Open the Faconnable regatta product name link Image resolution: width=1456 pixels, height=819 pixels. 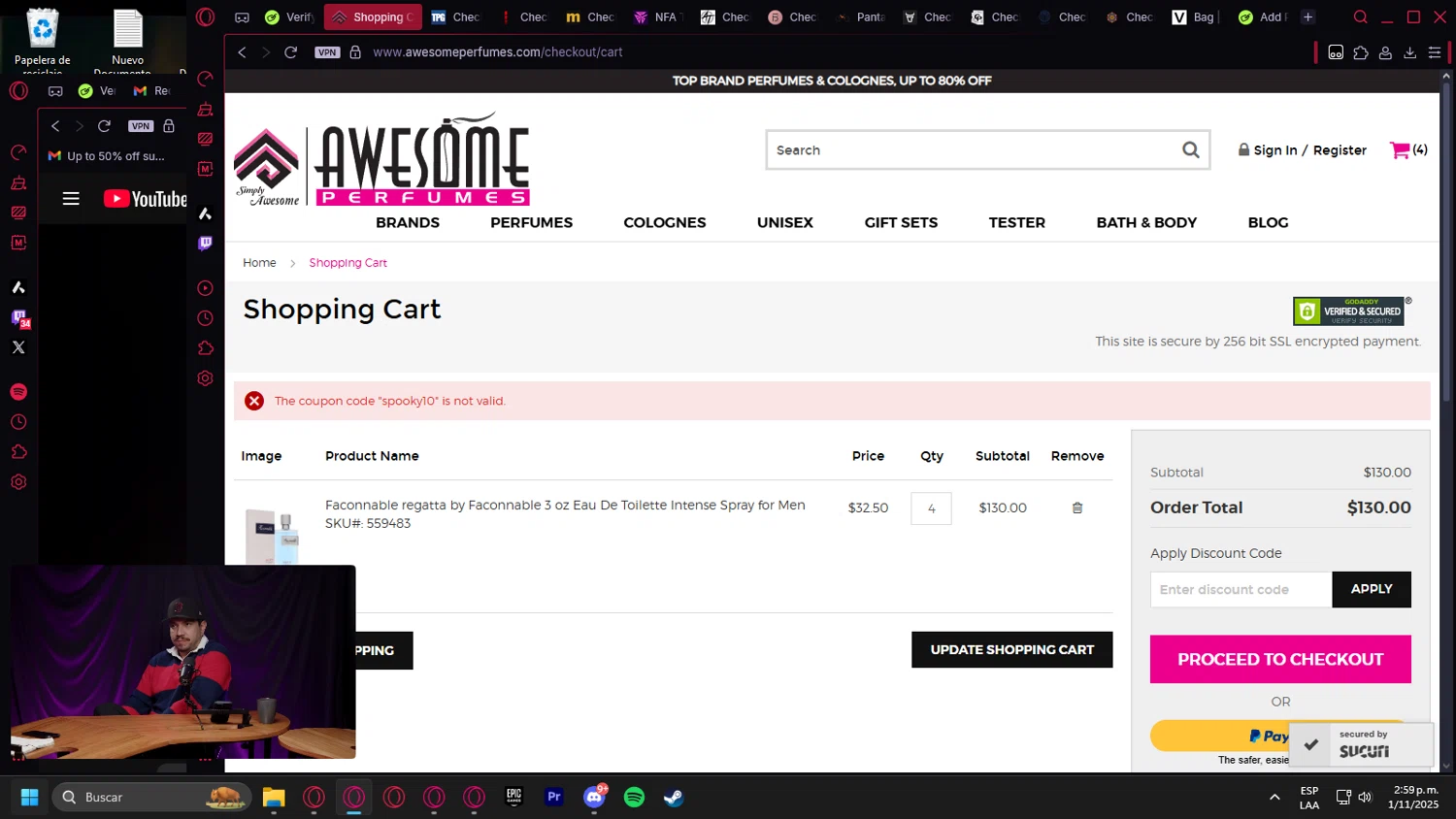(565, 505)
